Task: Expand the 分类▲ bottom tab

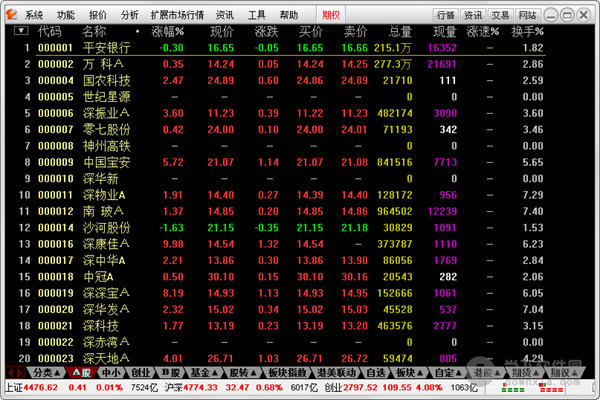Action: click(x=46, y=372)
